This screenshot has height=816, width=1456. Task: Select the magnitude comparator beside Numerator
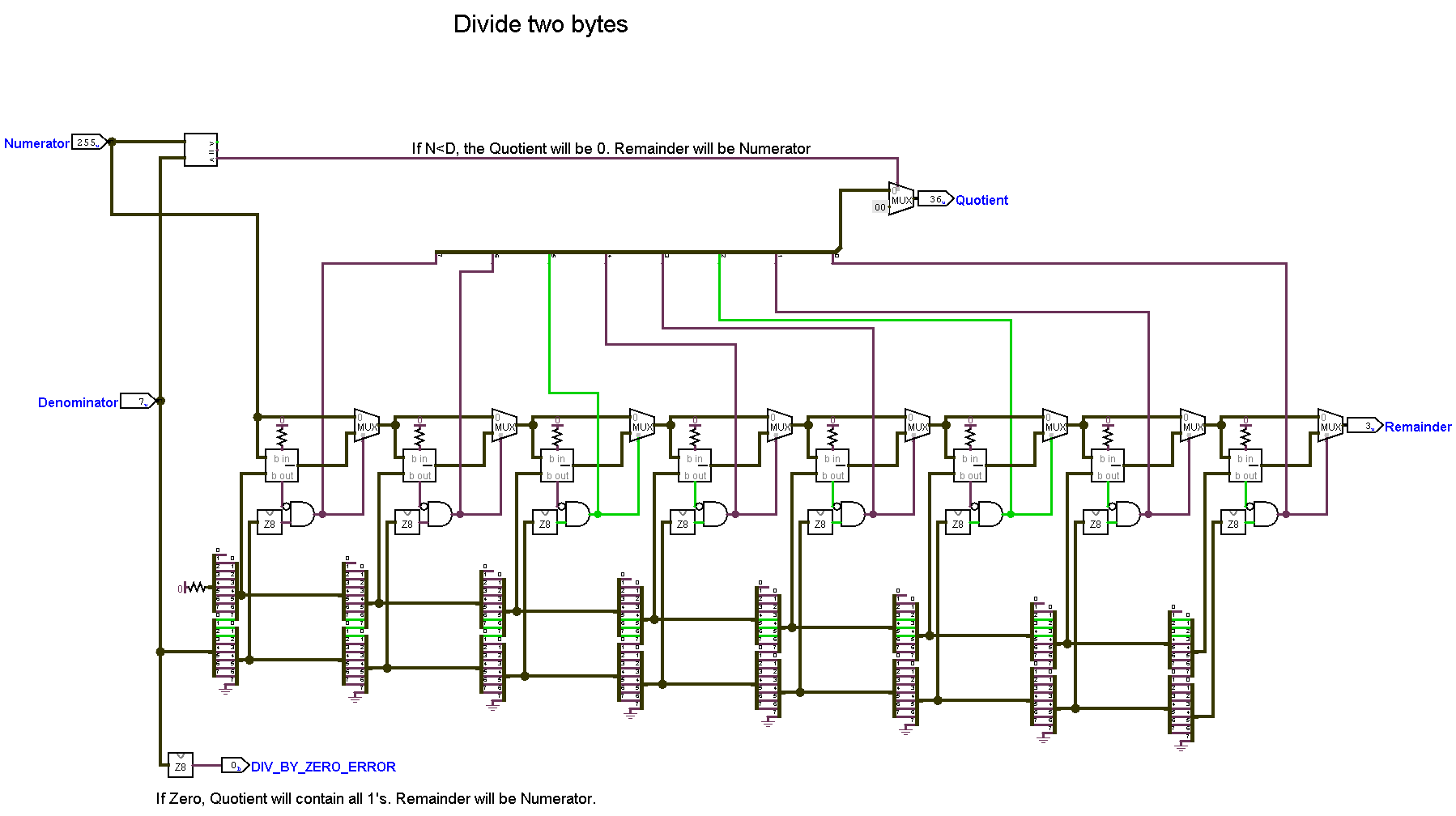[x=199, y=148]
